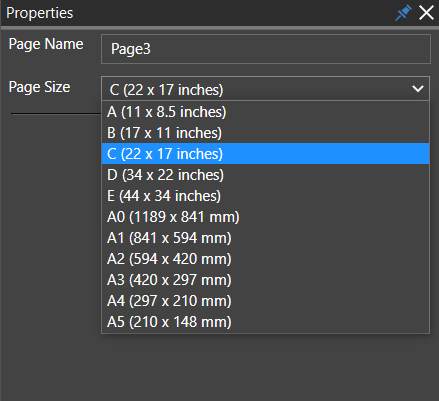Choose B (17 x 11 inches) option
The height and width of the screenshot is (401, 439).
pyautogui.click(x=265, y=133)
